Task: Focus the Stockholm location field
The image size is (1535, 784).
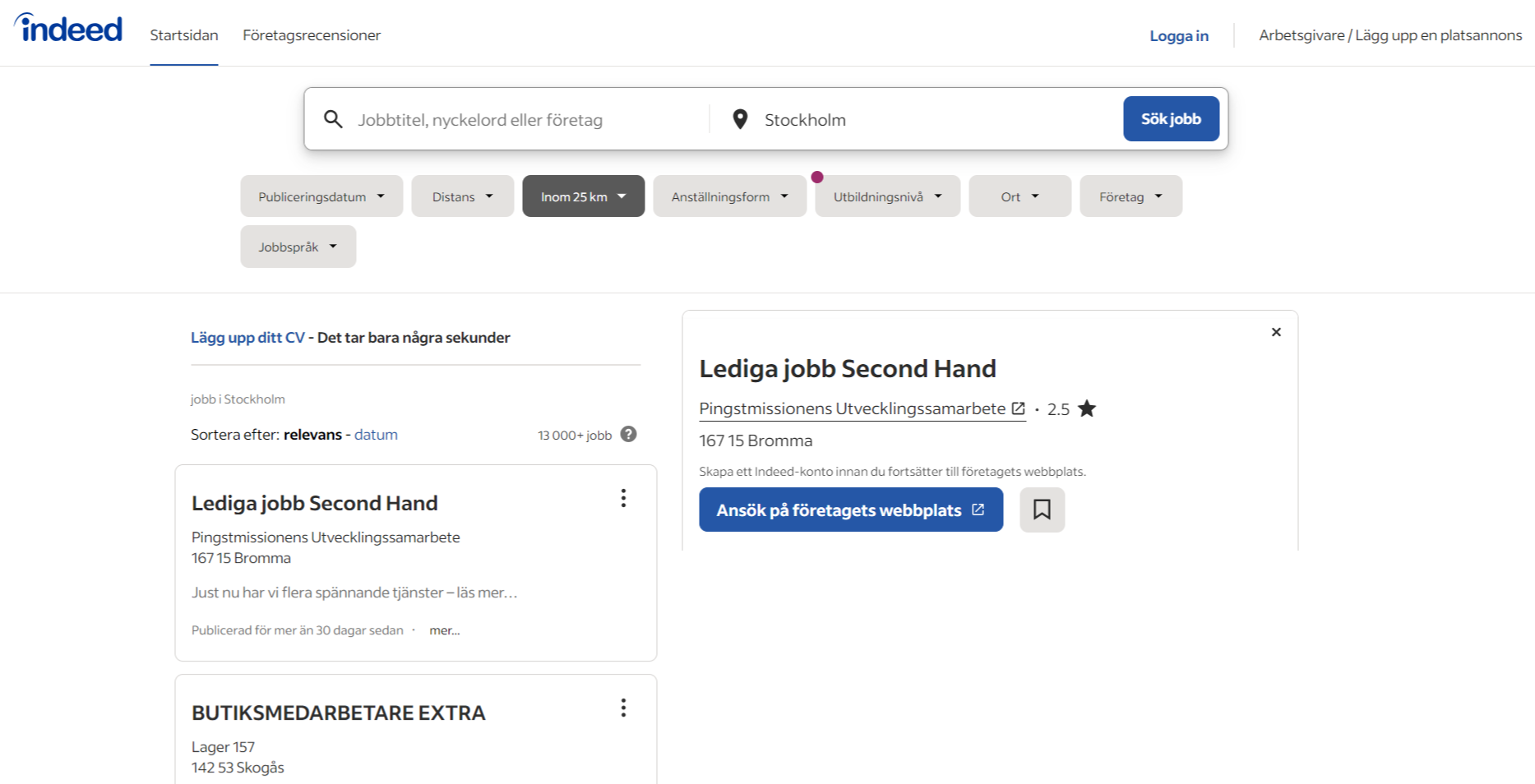Action: [937, 120]
